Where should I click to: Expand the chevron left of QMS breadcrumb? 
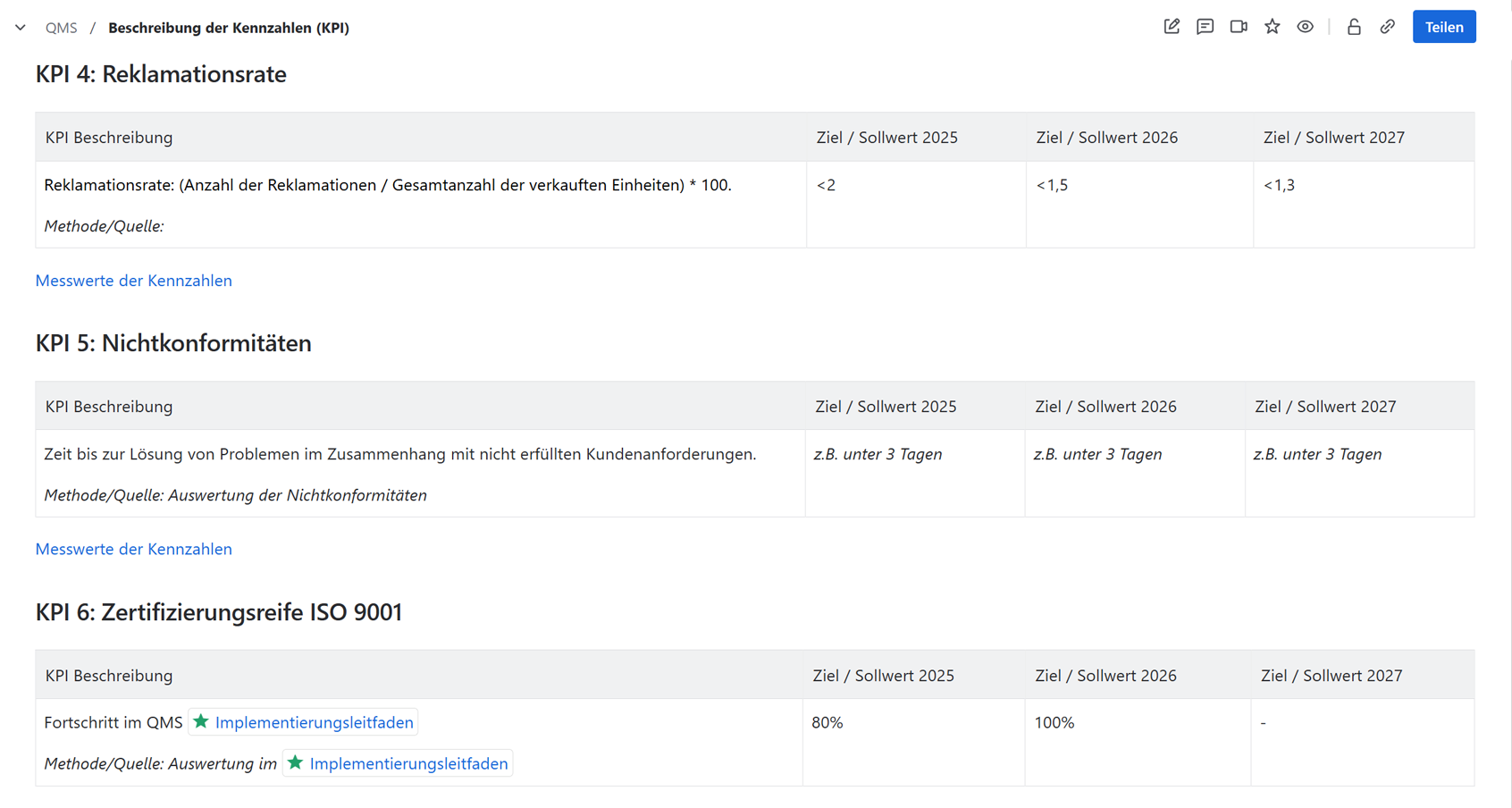tap(21, 28)
